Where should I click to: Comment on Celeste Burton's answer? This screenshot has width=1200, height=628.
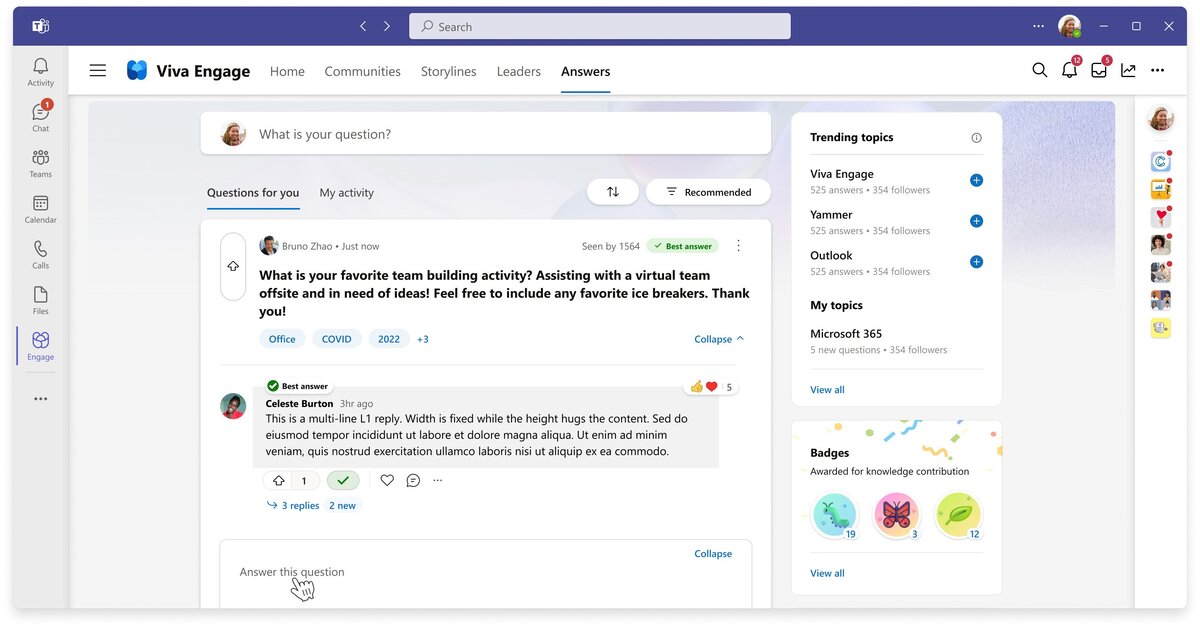coord(413,480)
